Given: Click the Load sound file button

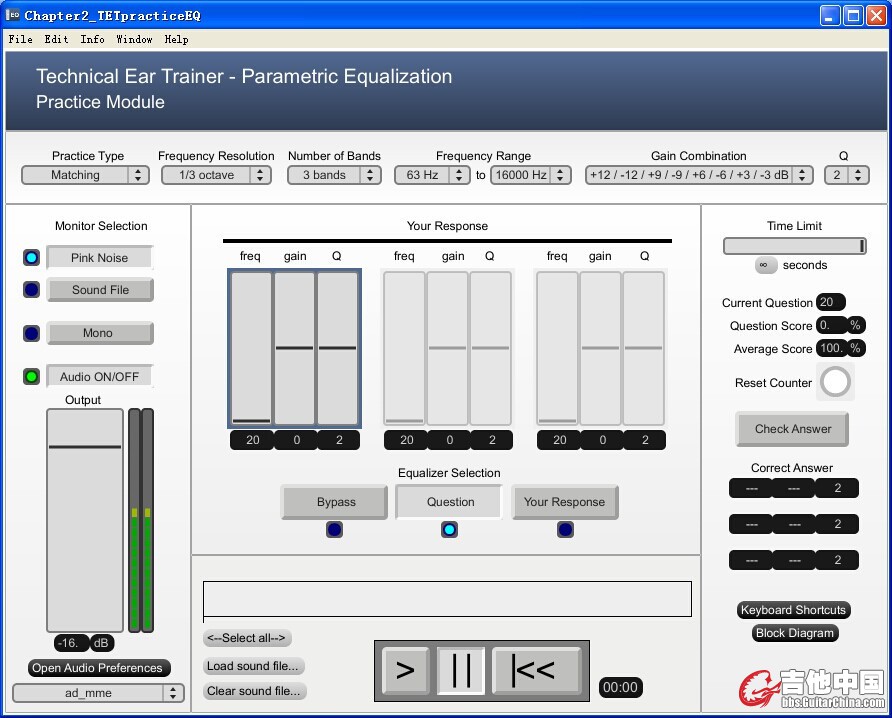Looking at the screenshot, I should pos(253,666).
